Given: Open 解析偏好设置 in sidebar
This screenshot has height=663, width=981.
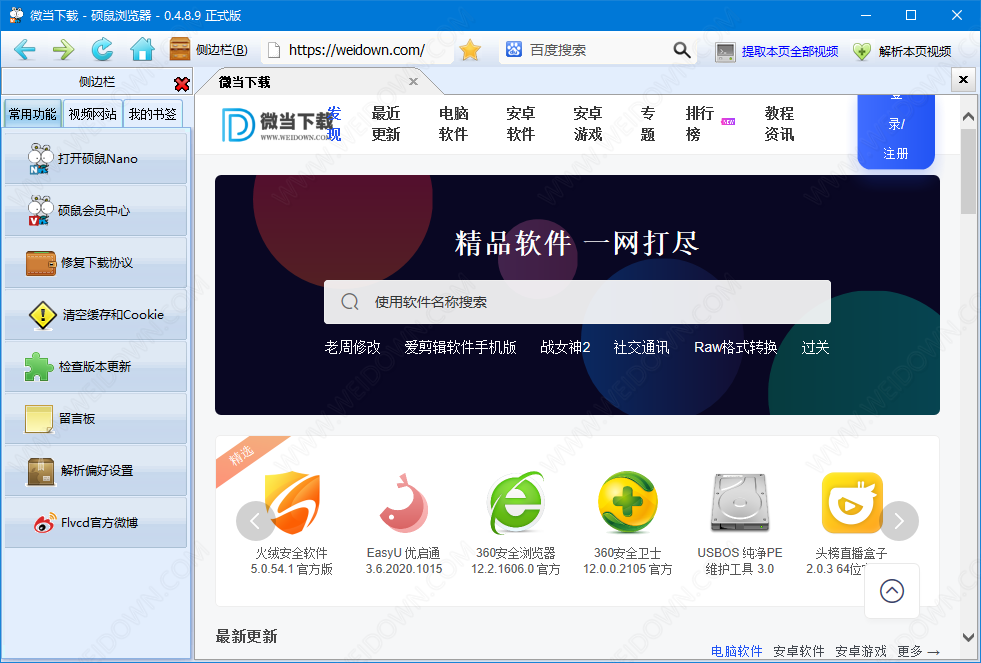Looking at the screenshot, I should coord(96,470).
